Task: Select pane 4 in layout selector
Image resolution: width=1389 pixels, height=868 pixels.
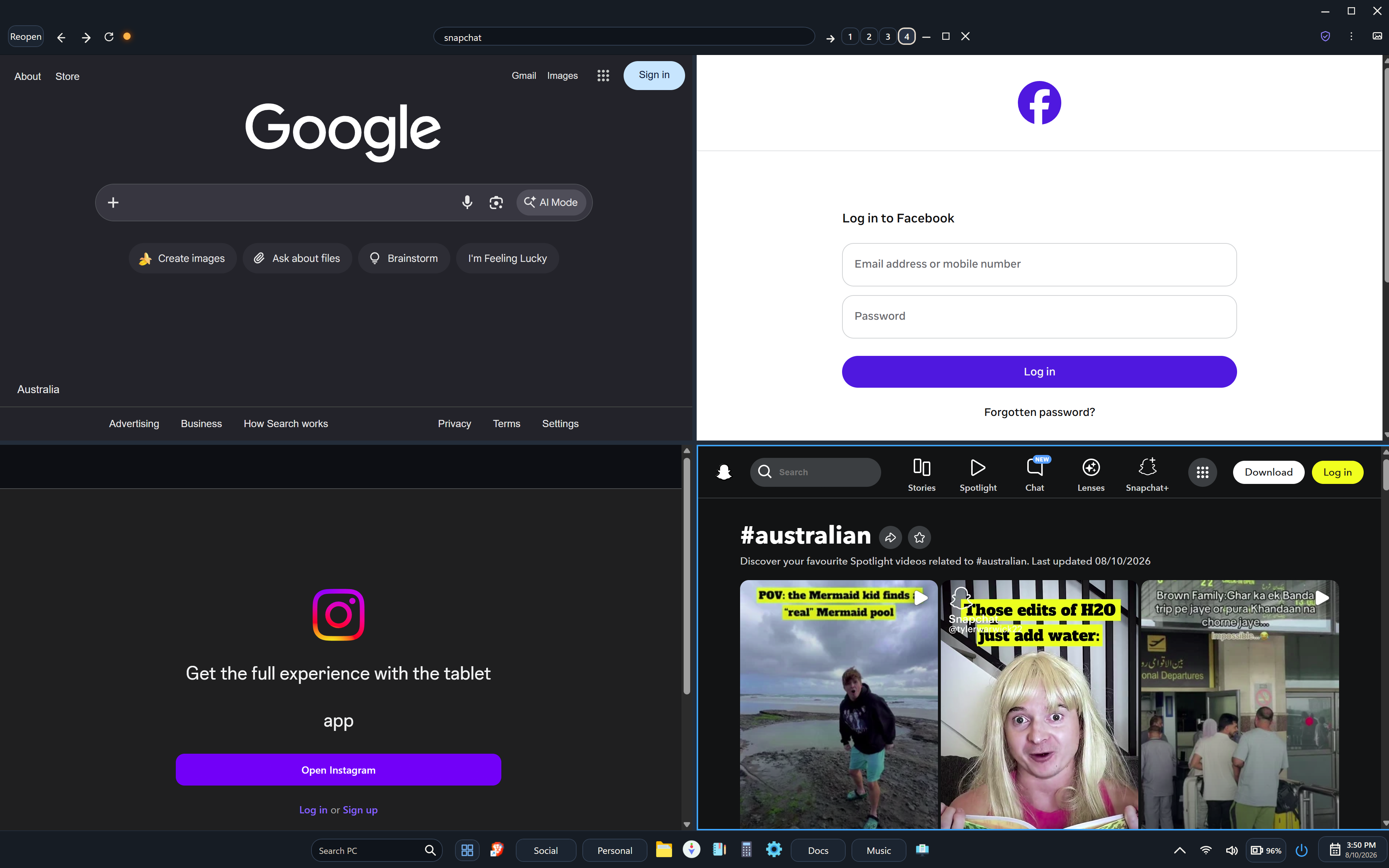Action: tap(907, 37)
